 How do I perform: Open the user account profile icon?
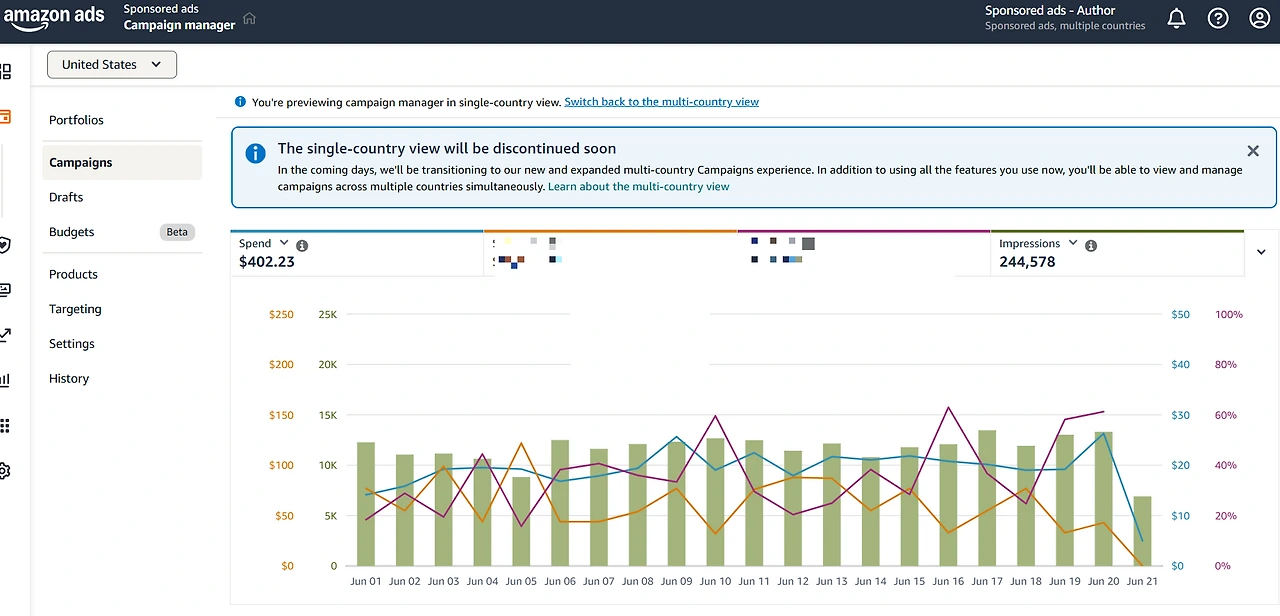[x=1259, y=18]
